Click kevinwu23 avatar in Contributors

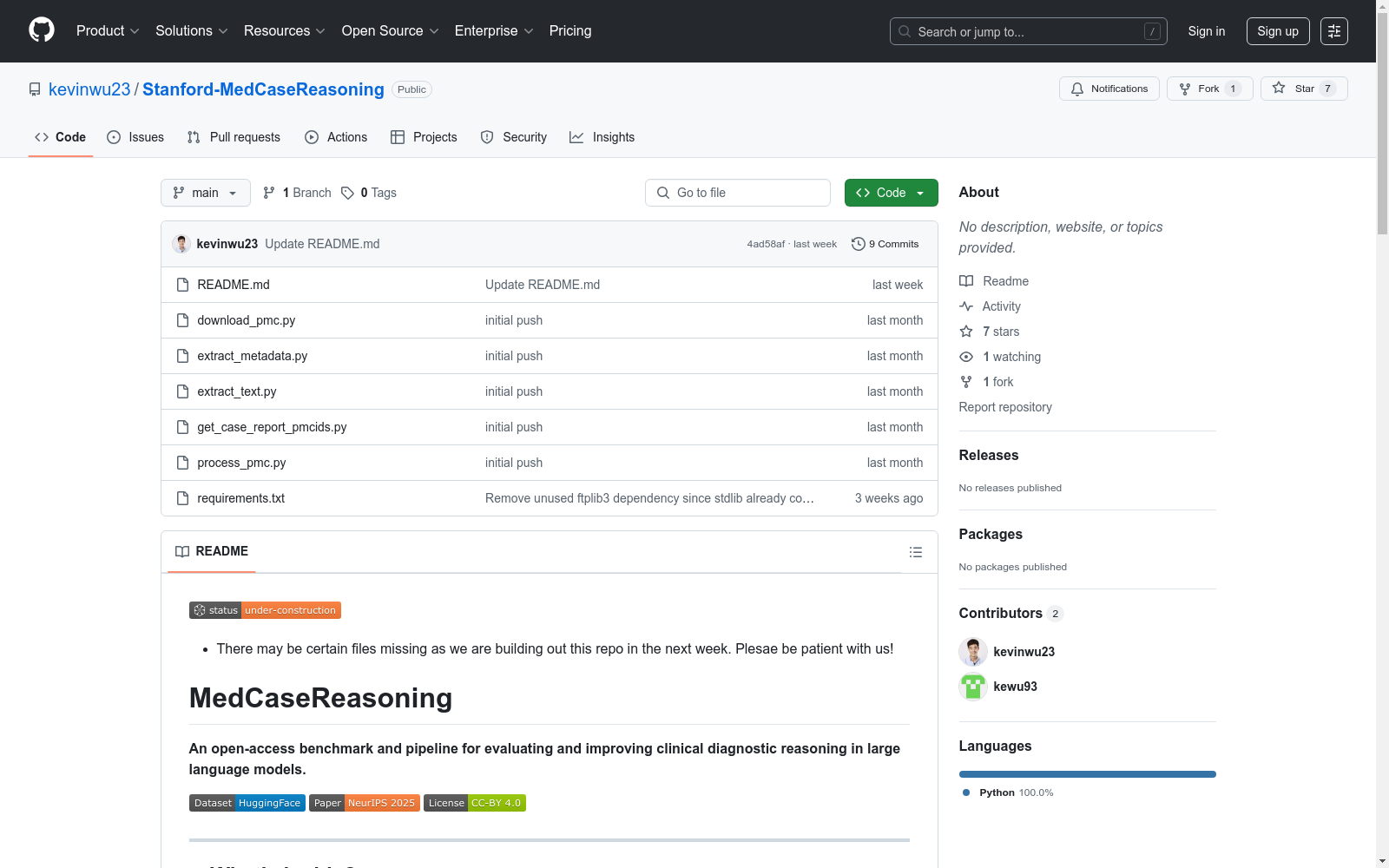[973, 652]
